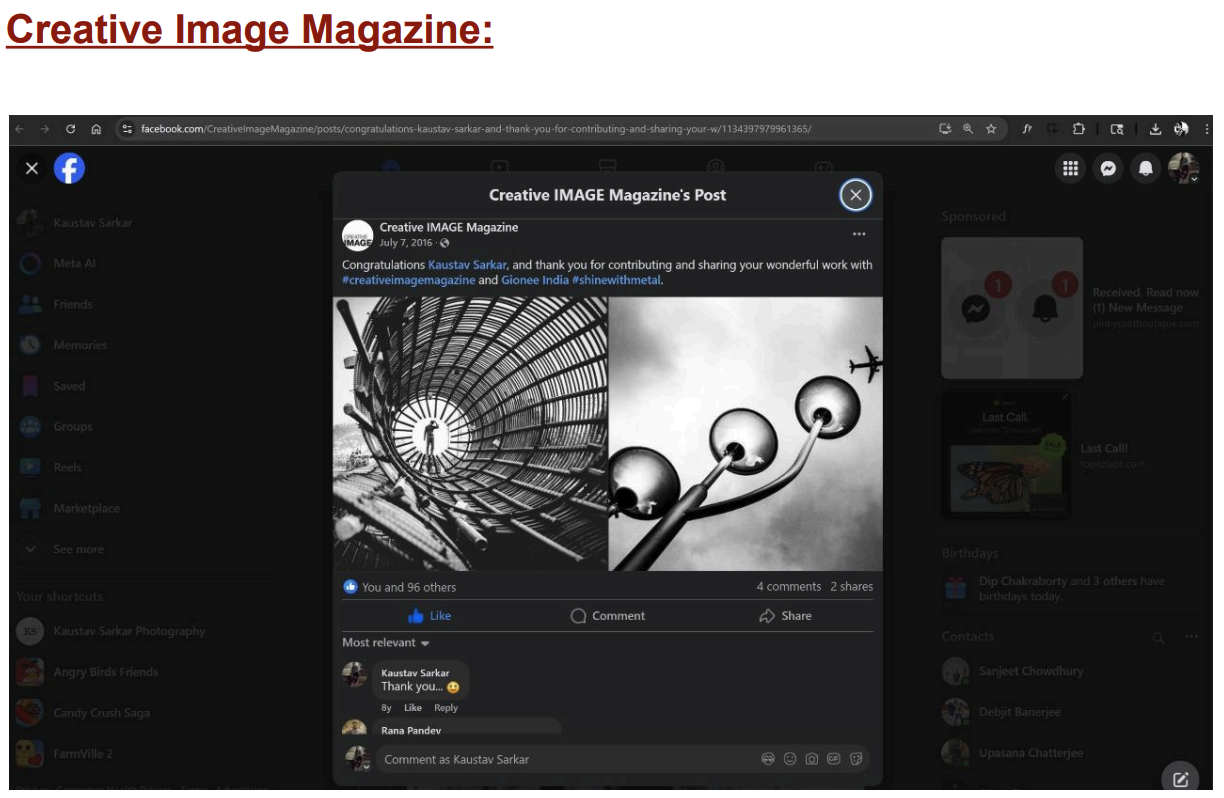This screenshot has height=798, width=1224.
Task: Close the Creative IMAGE Magazine post dialog
Action: pyautogui.click(x=855, y=196)
